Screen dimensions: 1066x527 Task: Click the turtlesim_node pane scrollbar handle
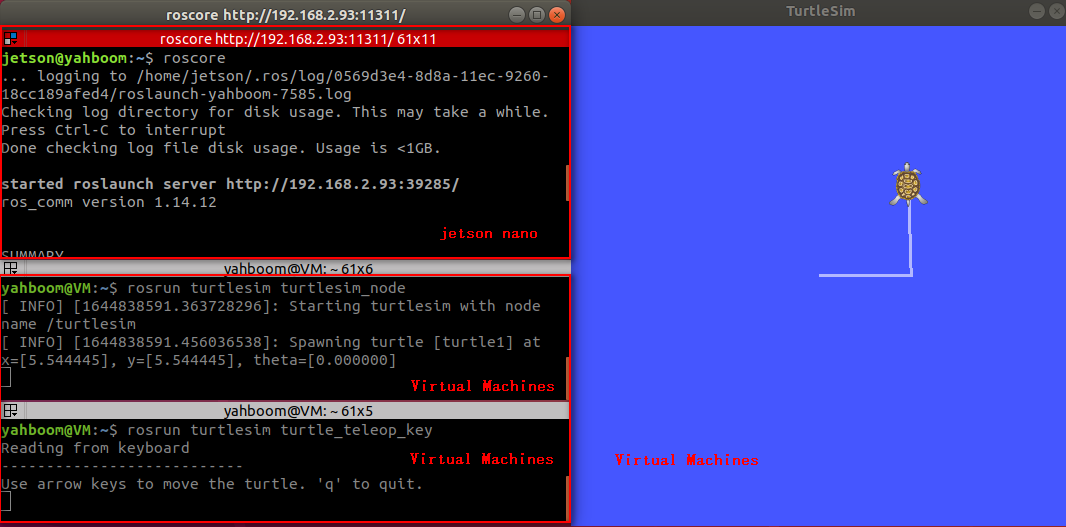[567, 376]
